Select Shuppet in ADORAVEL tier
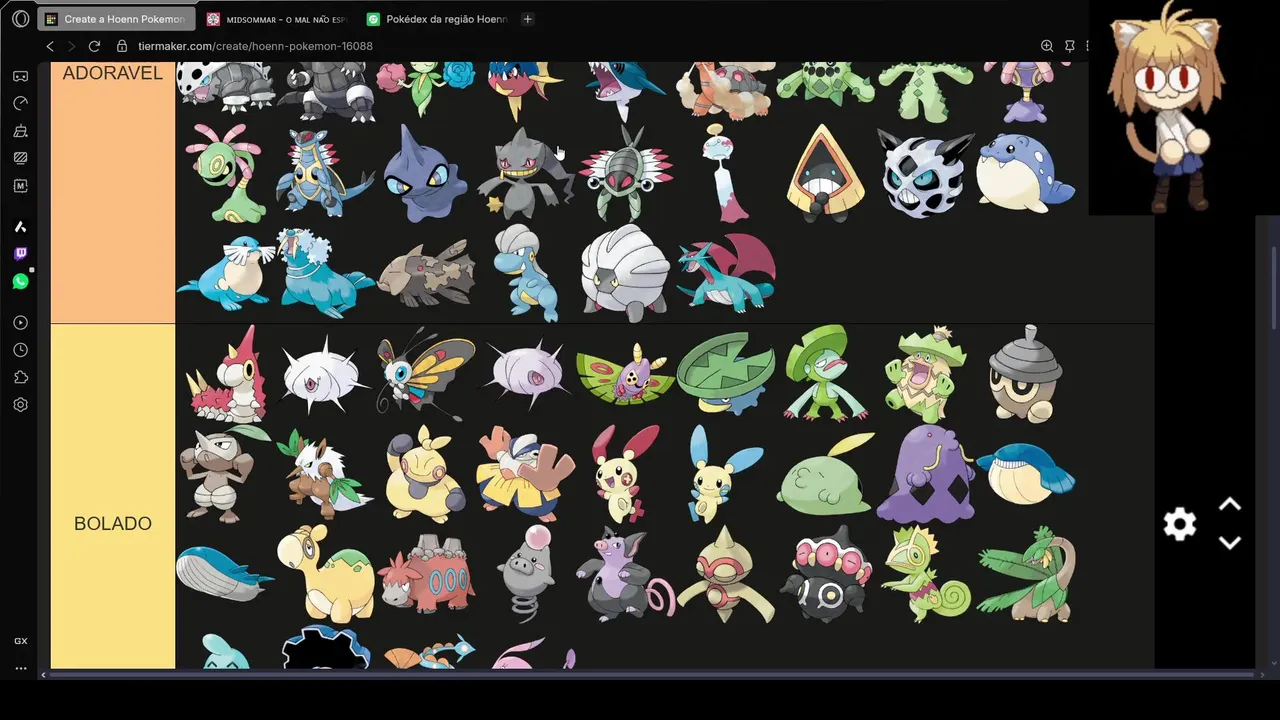The width and height of the screenshot is (1280, 720). (x=425, y=173)
